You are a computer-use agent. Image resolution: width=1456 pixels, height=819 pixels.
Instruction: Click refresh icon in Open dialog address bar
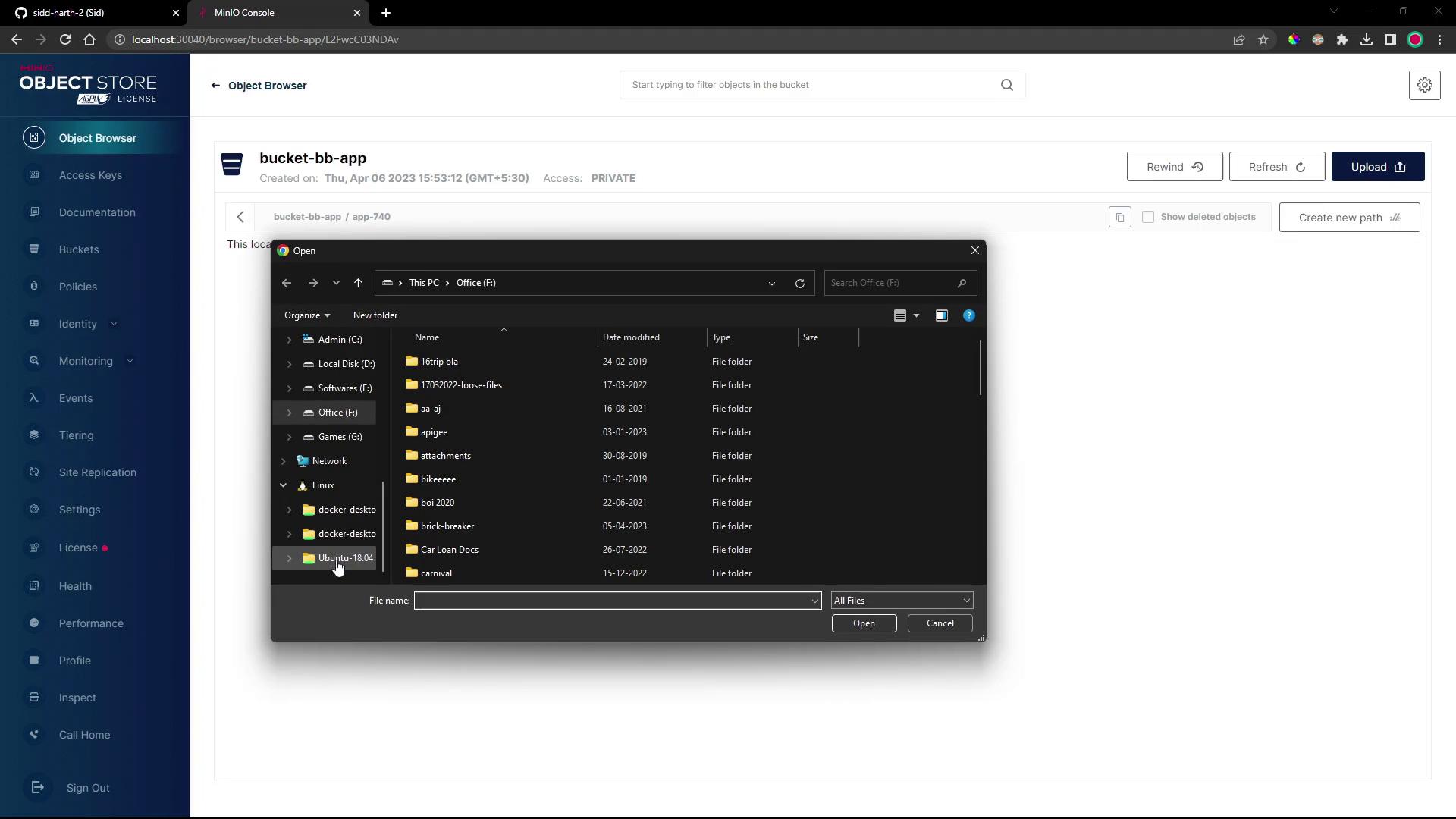(x=799, y=283)
